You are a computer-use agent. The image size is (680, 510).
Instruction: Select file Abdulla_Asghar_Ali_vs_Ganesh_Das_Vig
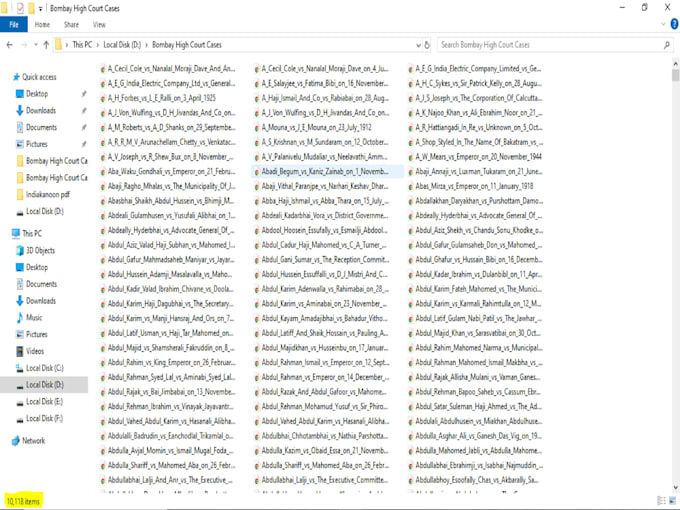[475, 436]
